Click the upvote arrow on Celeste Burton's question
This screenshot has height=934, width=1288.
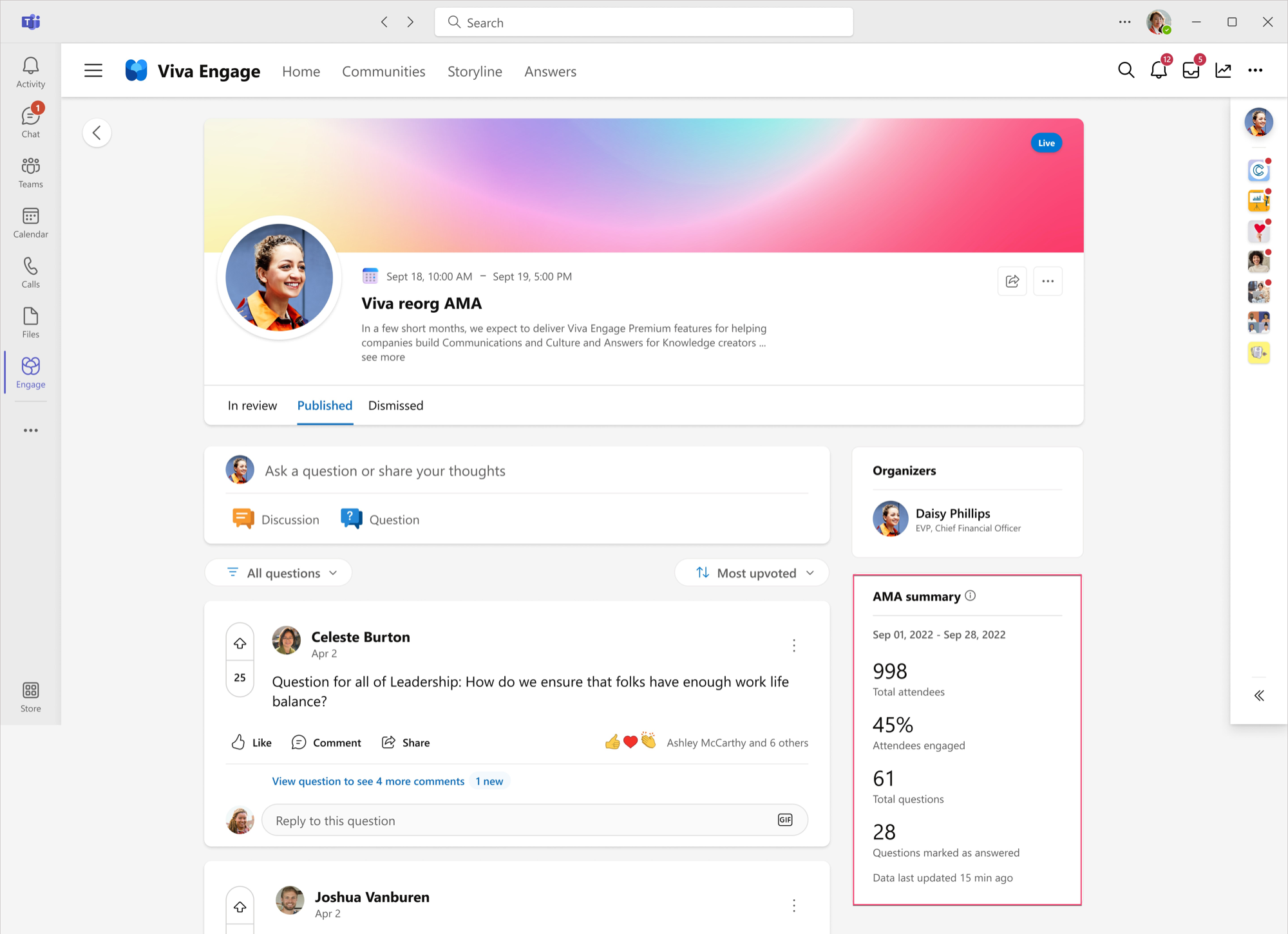[x=240, y=643]
